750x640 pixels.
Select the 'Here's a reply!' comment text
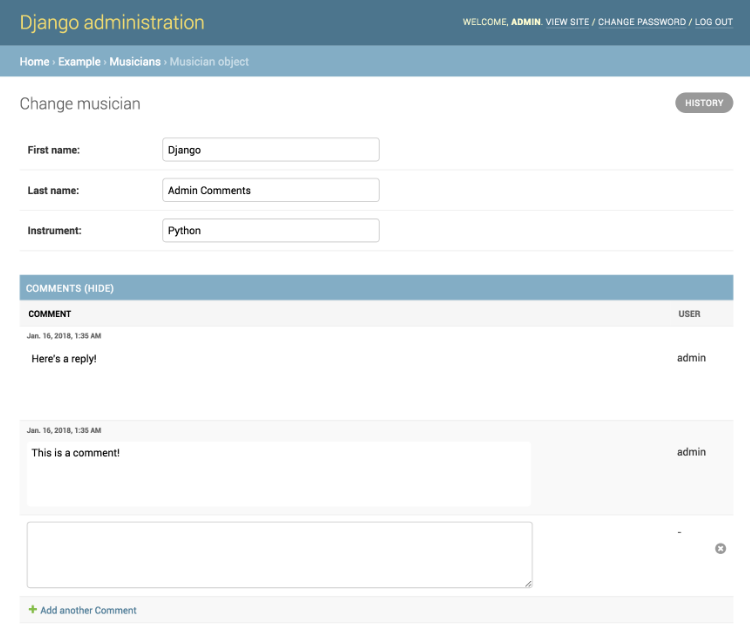pyautogui.click(x=64, y=359)
